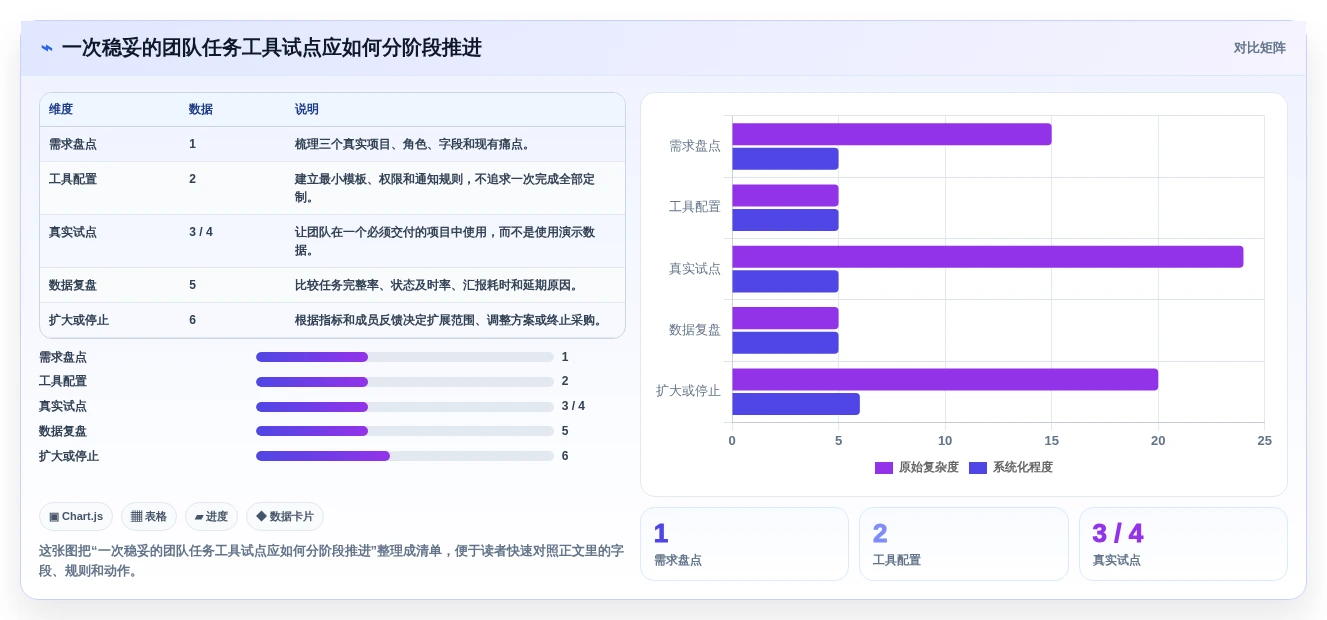Click the 说明 column header
1327x620 pixels.
[307, 109]
